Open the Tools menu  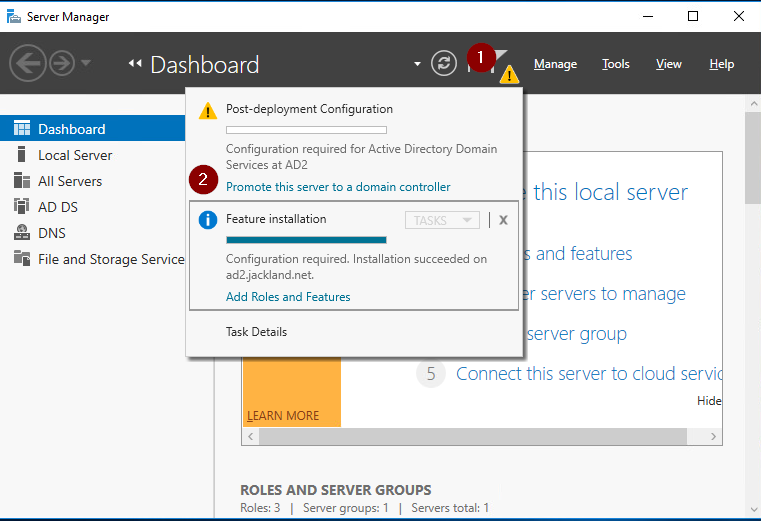(x=616, y=64)
